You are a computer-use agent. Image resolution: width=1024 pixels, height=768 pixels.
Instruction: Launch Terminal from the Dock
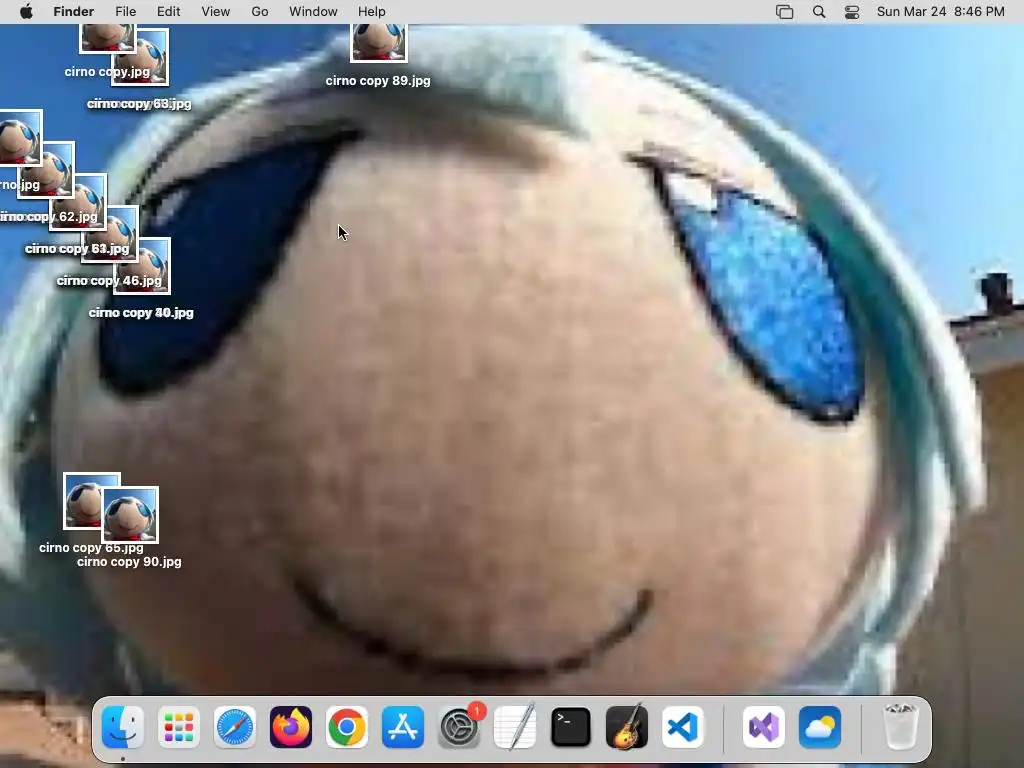[x=571, y=727]
